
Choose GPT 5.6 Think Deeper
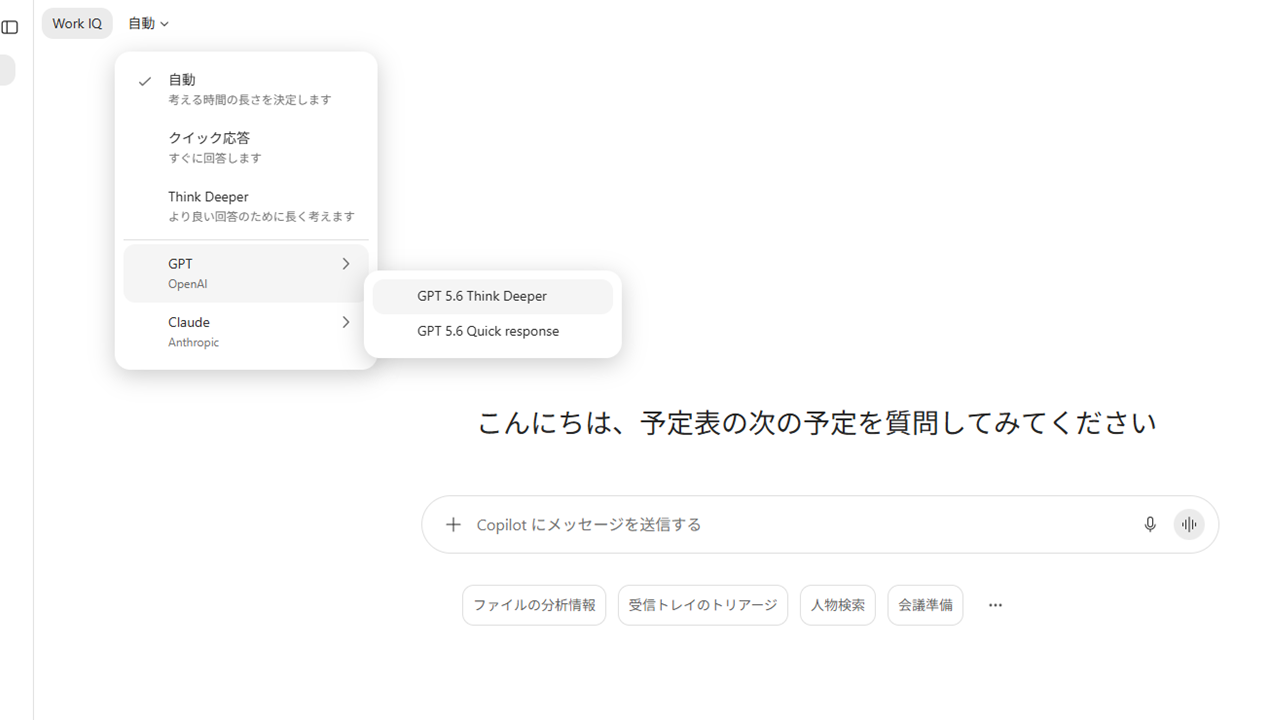tap(492, 296)
